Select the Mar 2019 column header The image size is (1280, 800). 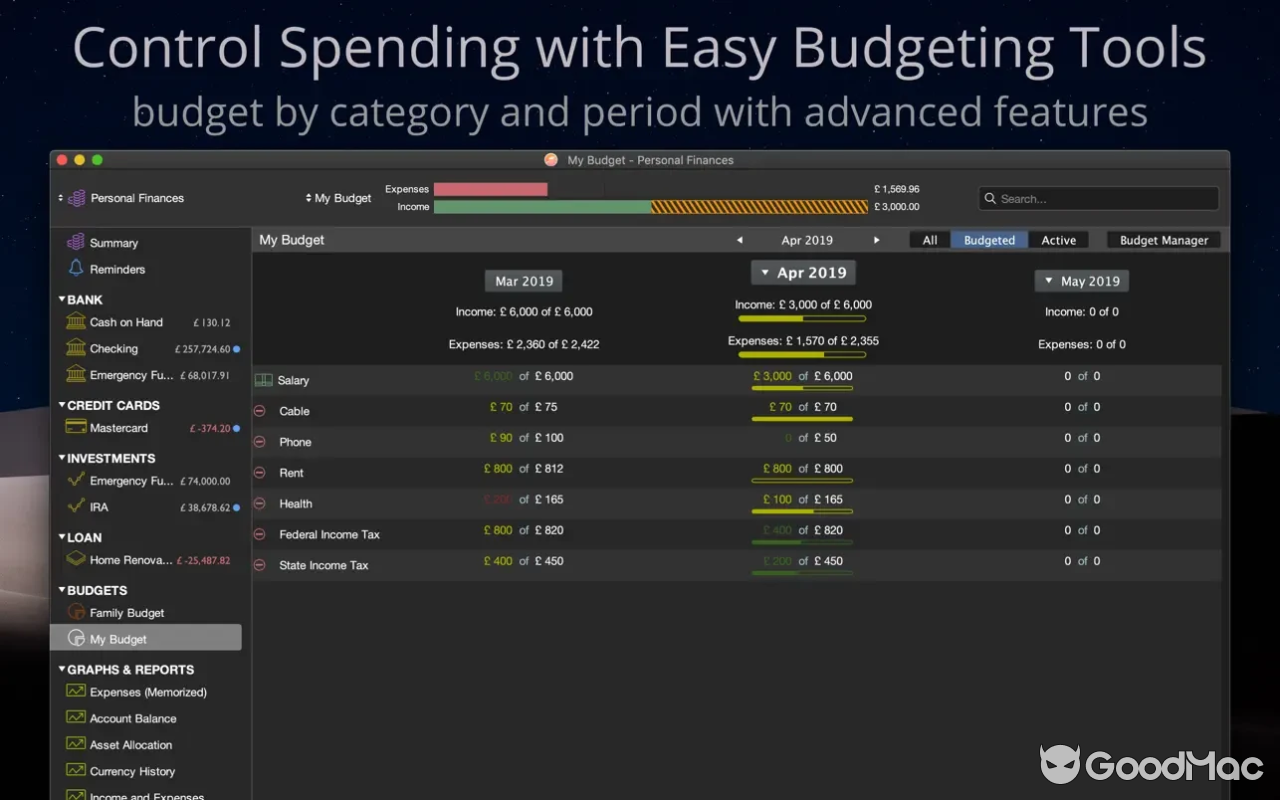[523, 280]
